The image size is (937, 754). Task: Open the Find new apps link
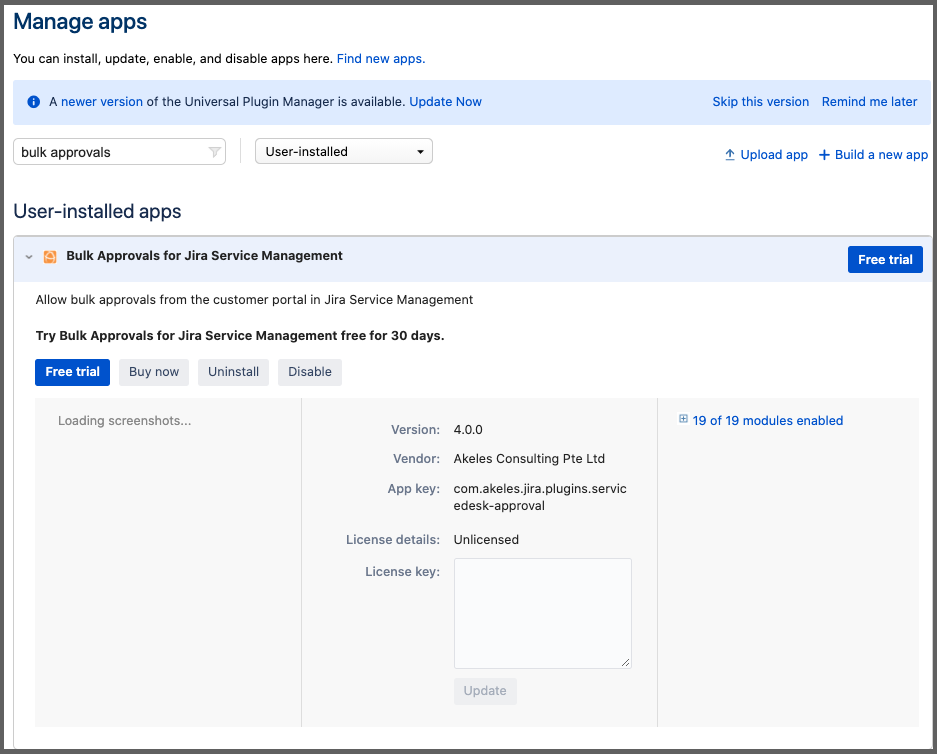click(x=381, y=59)
